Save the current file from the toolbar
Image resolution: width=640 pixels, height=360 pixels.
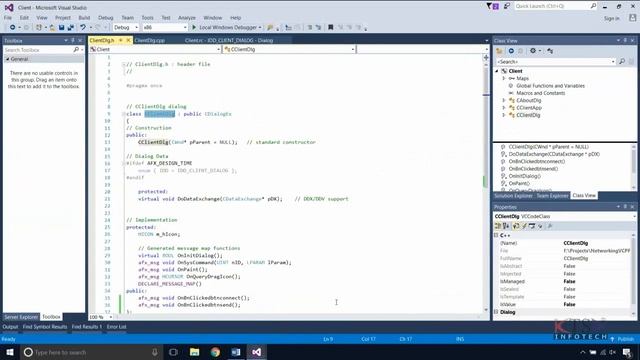(61, 27)
